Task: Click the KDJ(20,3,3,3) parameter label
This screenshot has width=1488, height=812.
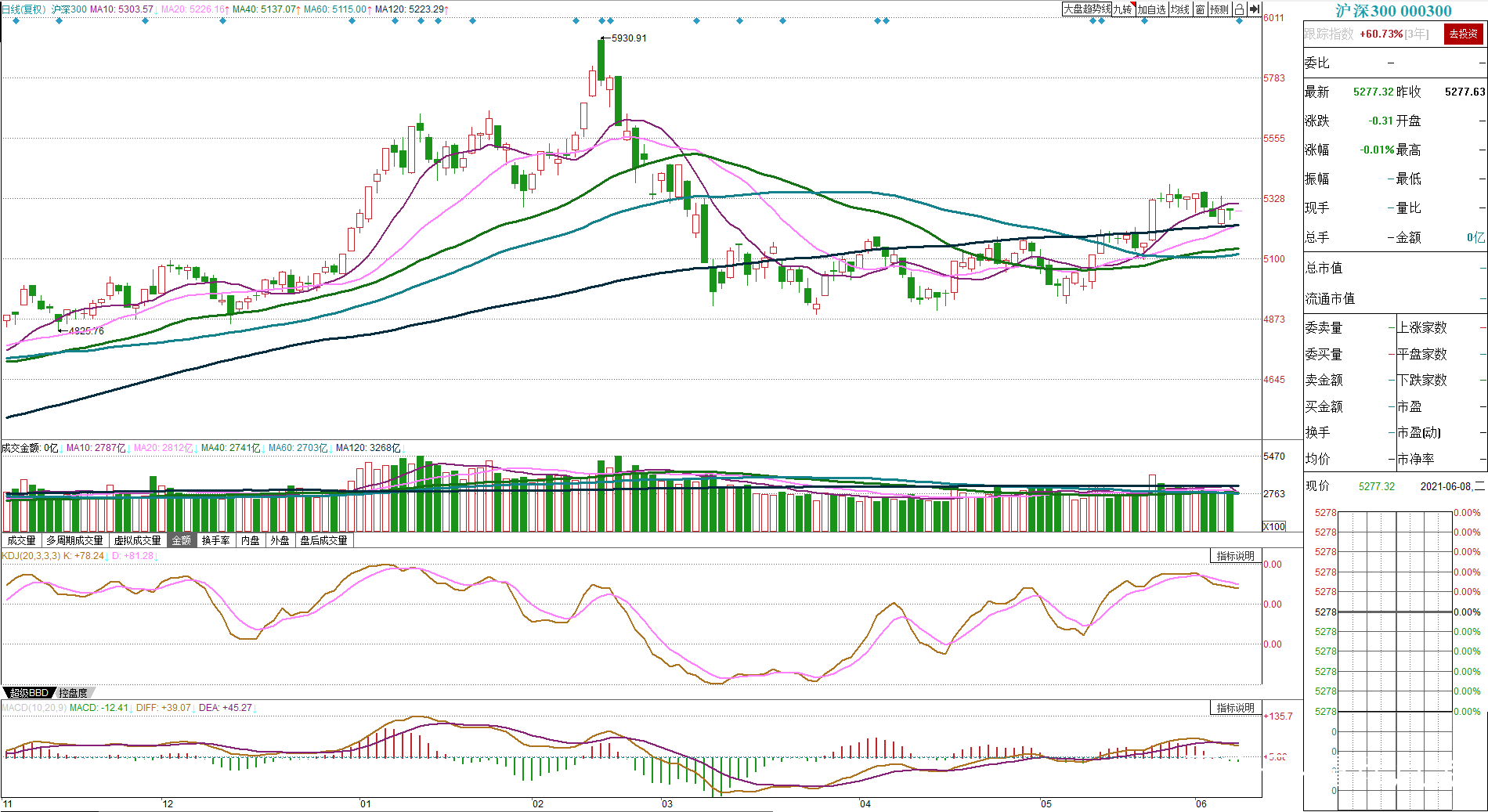Action: click(31, 556)
